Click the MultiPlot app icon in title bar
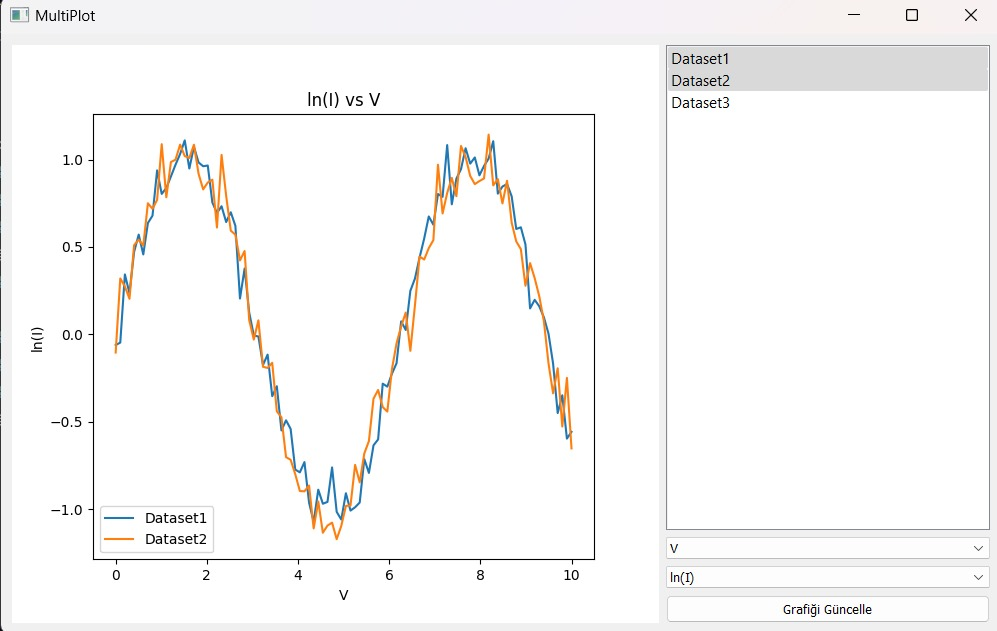 pos(19,16)
